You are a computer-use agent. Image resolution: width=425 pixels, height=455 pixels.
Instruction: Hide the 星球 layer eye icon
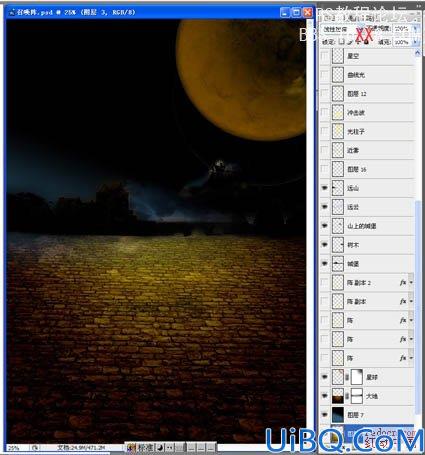324,377
